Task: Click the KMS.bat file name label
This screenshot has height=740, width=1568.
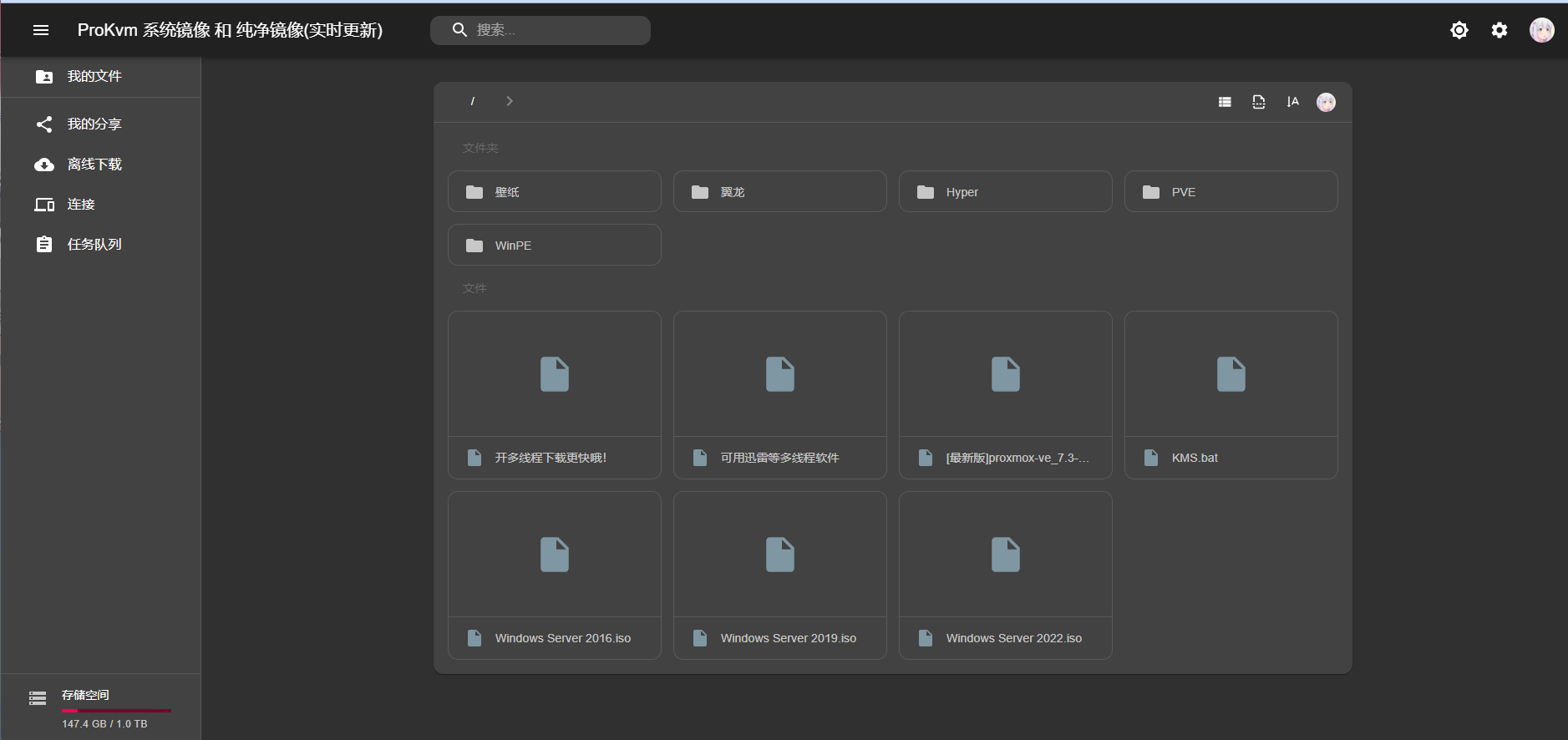Action: click(1195, 458)
